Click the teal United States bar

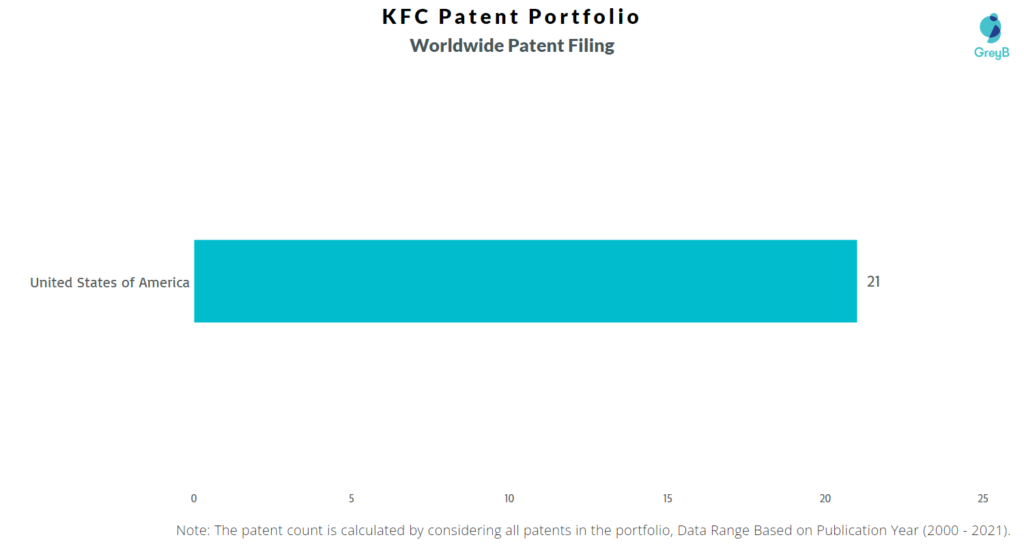click(525, 281)
